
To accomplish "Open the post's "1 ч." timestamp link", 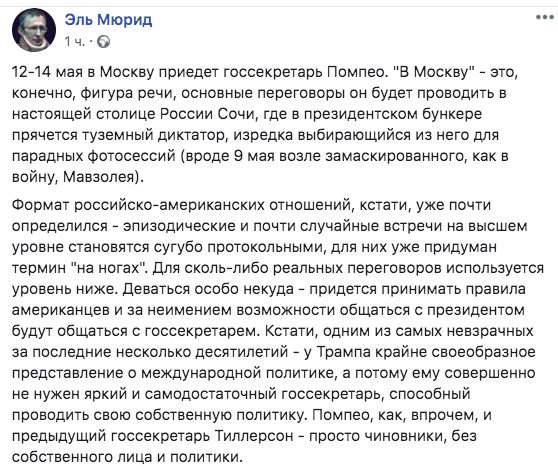I will tap(75, 42).
